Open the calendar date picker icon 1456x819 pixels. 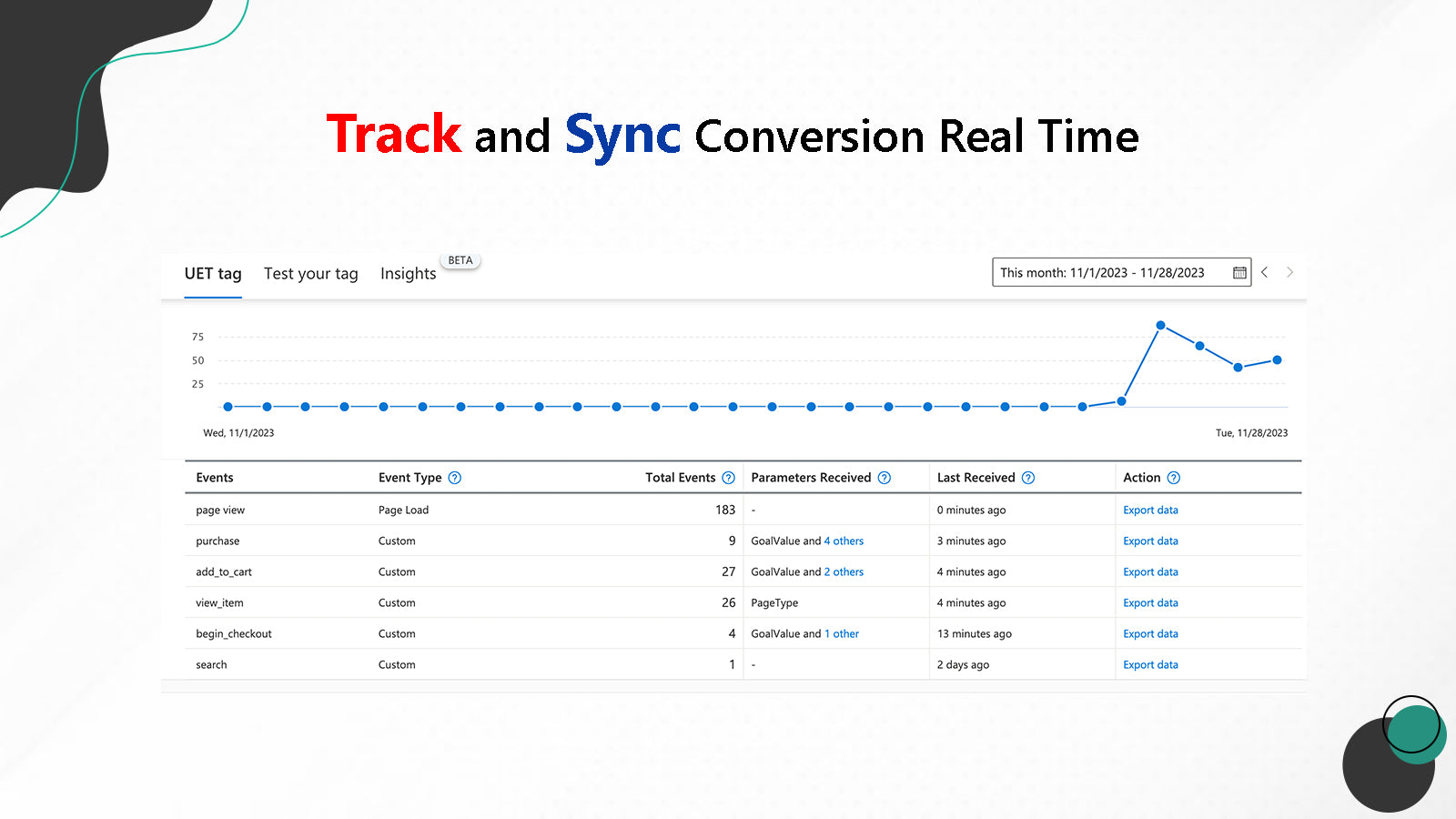[1239, 273]
